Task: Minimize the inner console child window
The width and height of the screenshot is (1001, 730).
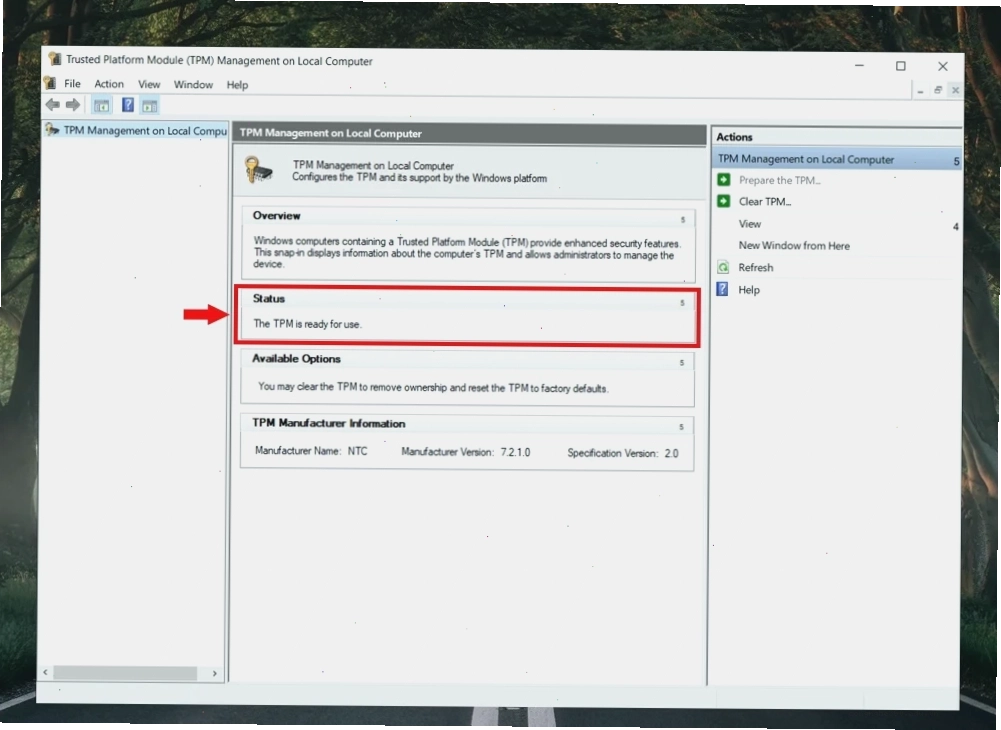Action: (920, 91)
